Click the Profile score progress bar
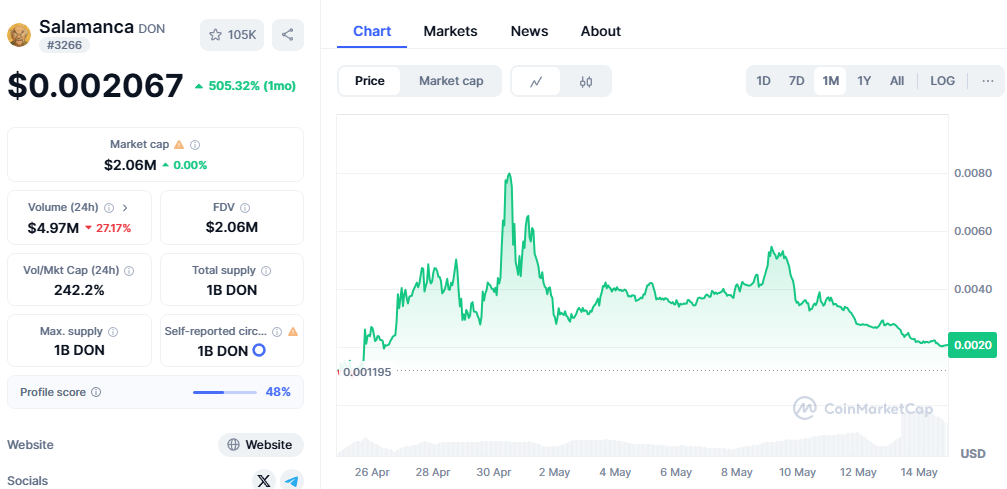 [x=225, y=392]
